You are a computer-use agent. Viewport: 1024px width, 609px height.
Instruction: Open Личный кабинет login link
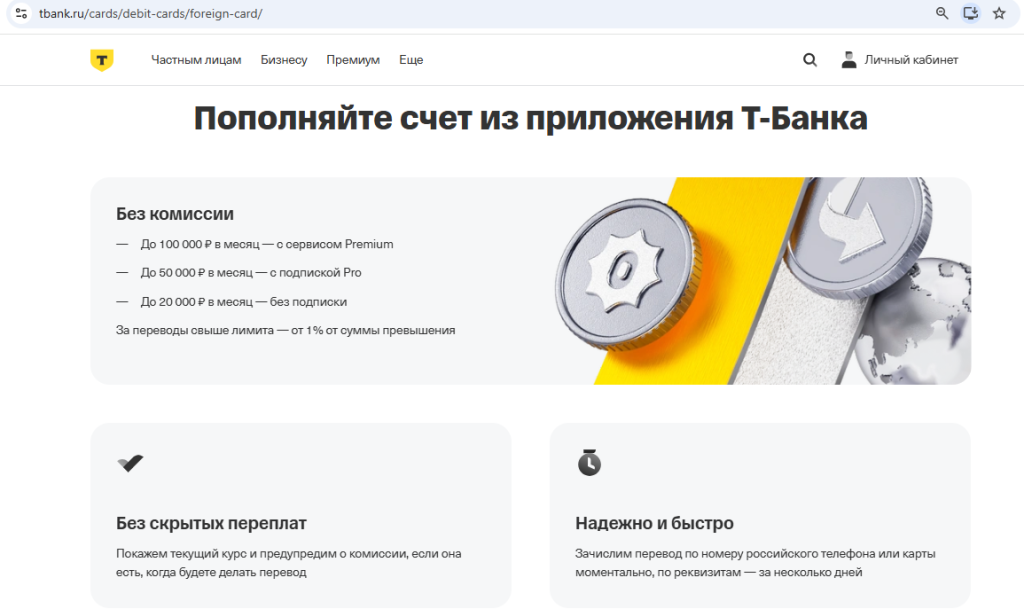[x=911, y=60]
